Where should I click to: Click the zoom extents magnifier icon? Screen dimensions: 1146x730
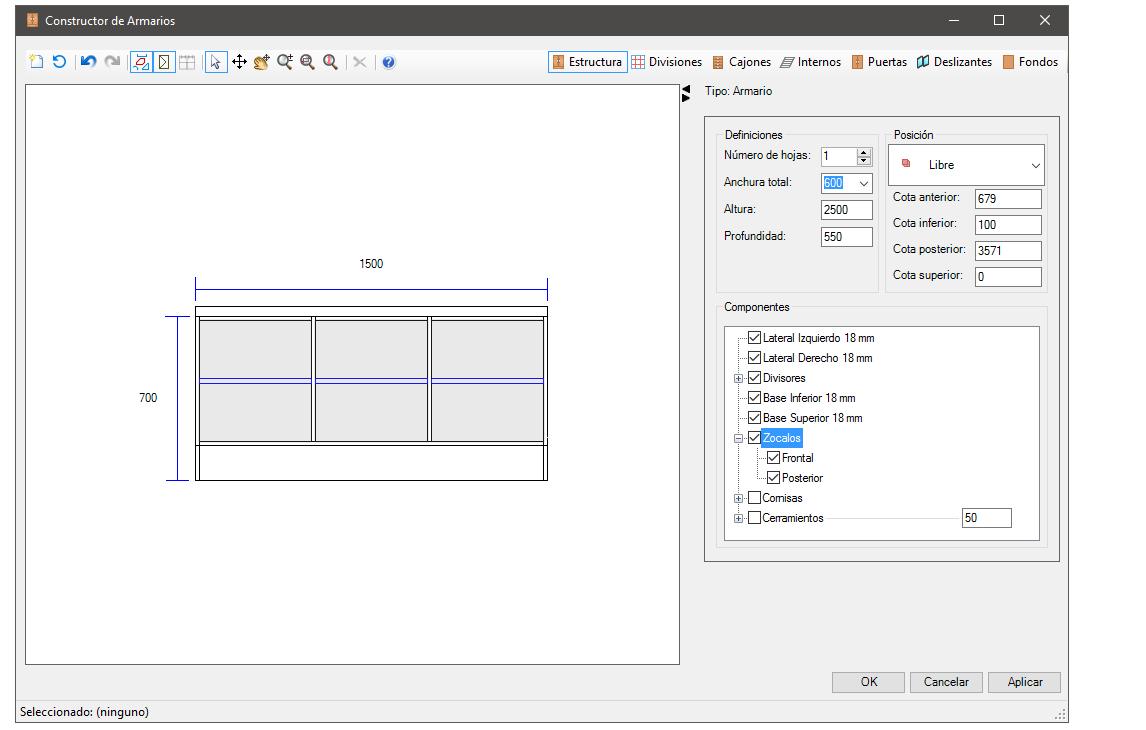[x=330, y=62]
